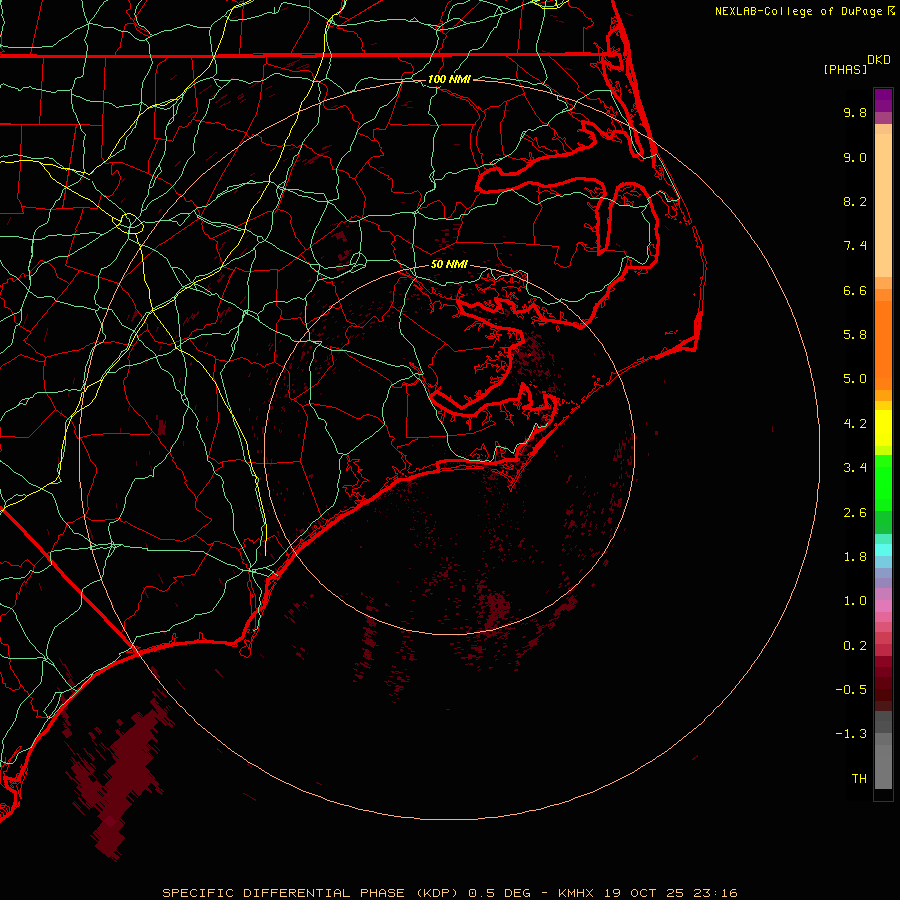Select the "-0.5" scale value
The height and width of the screenshot is (900, 900).
851,690
